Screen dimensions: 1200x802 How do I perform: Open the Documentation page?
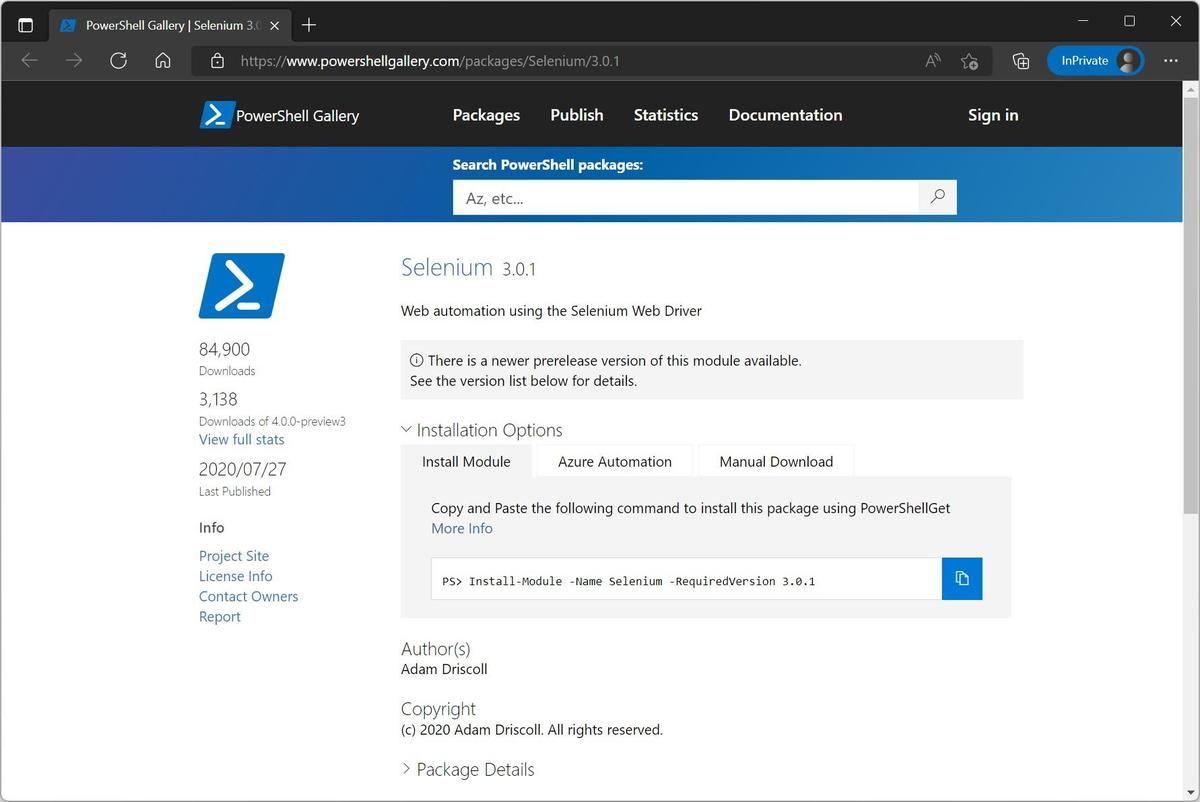tap(785, 115)
